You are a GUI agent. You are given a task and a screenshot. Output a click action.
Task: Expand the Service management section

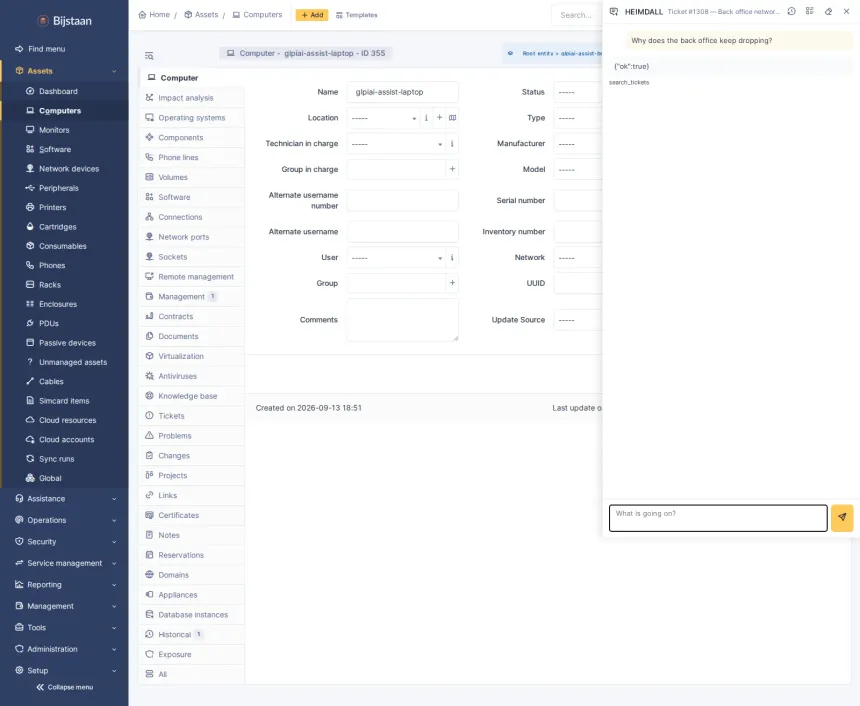(65, 563)
